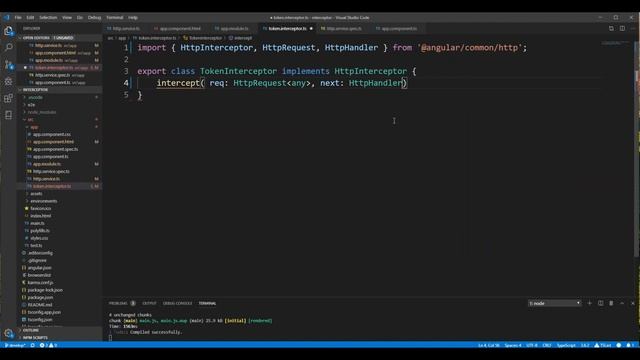
Task: Open index.html in the file tree
Action: click(40, 216)
